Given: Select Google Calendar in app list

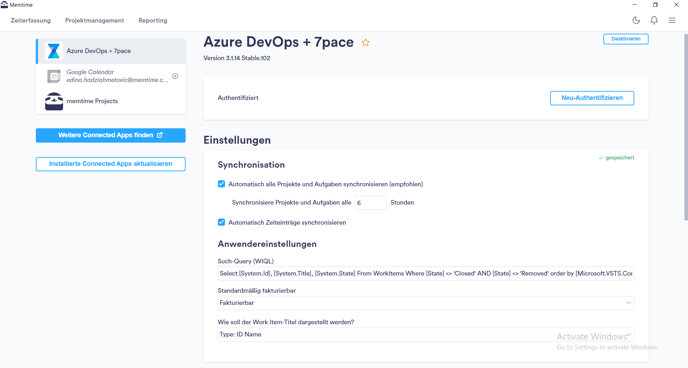Looking at the screenshot, I should [111, 76].
